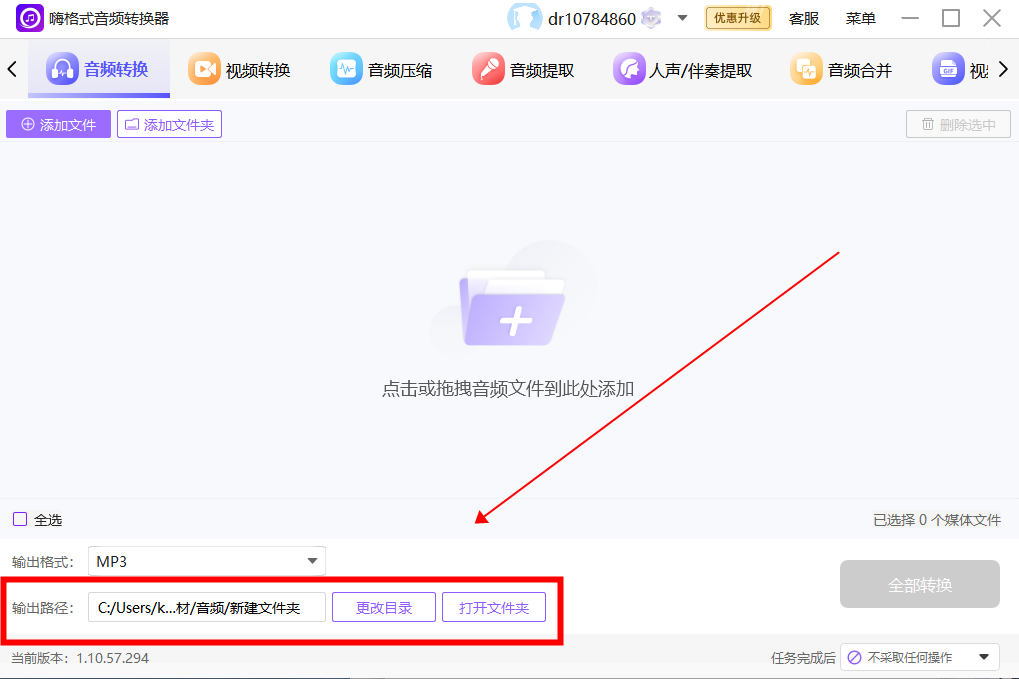This screenshot has width=1019, height=679.
Task: Click the 打开文件夹 open folder button
Action: [493, 607]
